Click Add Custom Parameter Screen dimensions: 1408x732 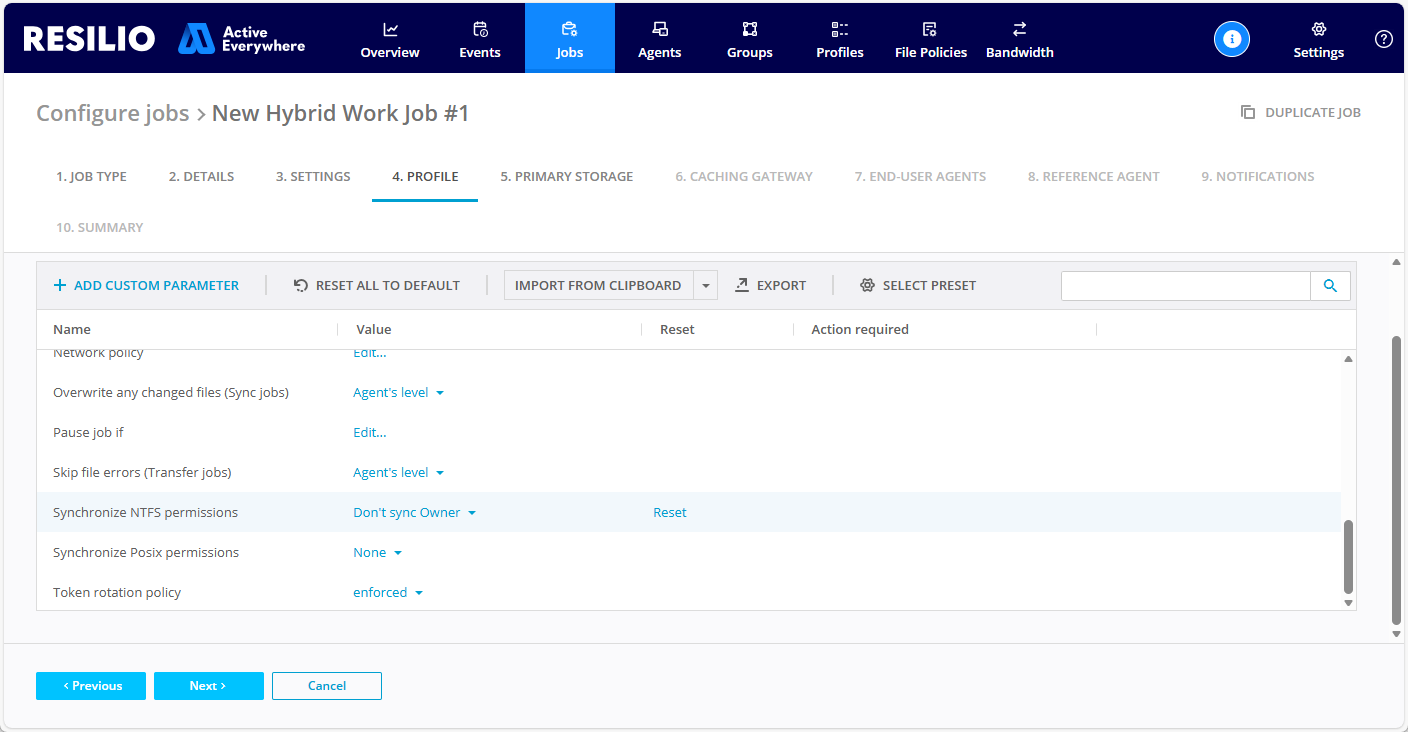tap(146, 286)
